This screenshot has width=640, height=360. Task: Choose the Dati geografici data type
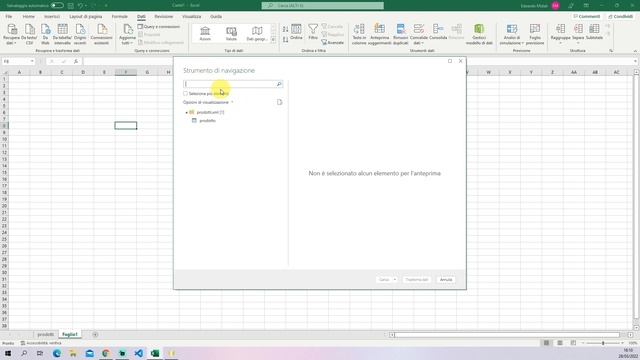257,33
